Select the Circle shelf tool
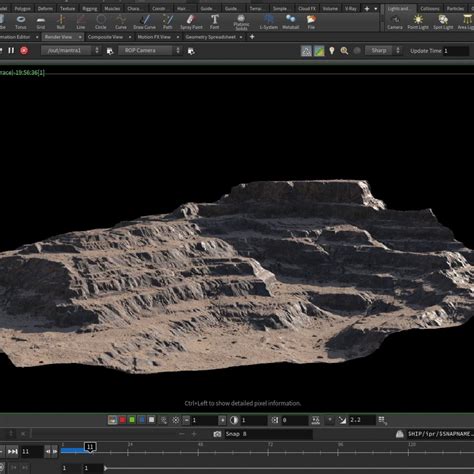This screenshot has width=474, height=474. pos(101,22)
